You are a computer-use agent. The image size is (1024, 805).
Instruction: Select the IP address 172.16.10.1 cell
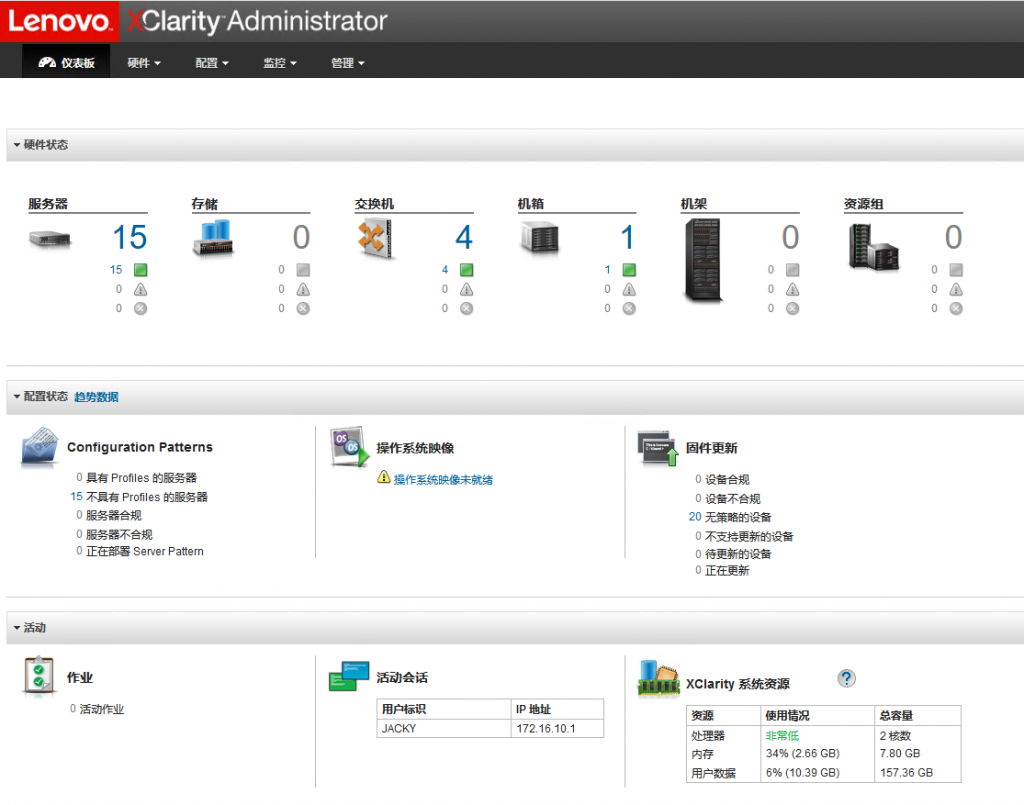tap(558, 729)
